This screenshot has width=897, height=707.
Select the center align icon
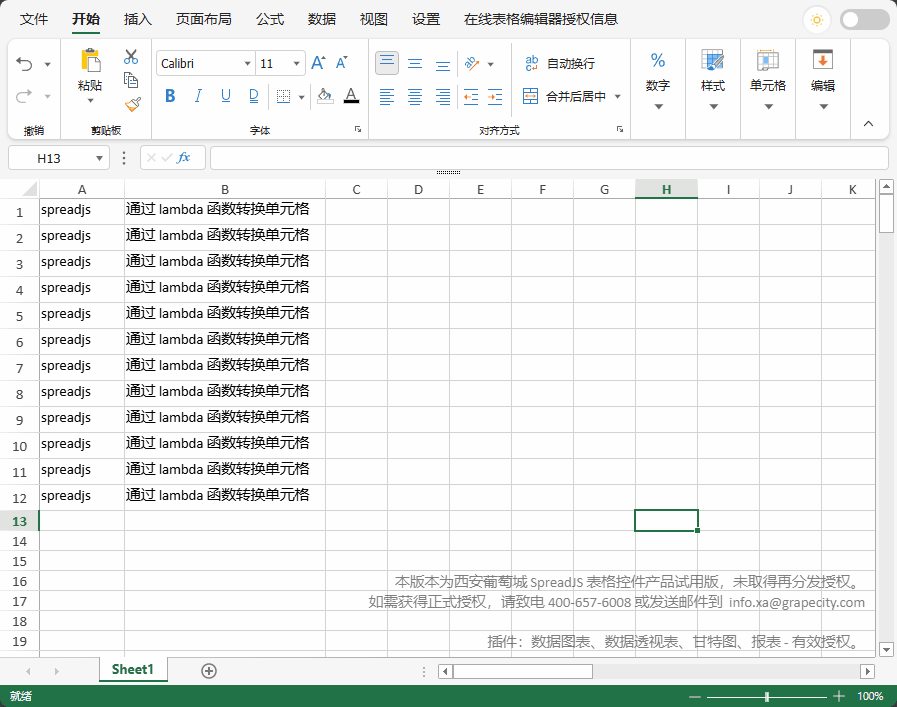tap(414, 96)
